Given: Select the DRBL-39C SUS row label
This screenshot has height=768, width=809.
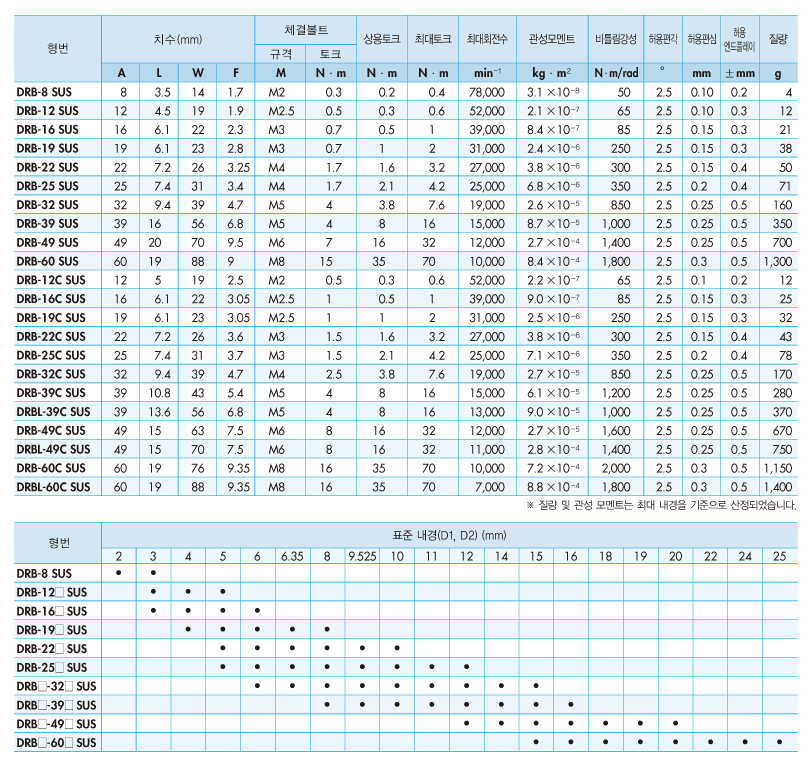Looking at the screenshot, I should [x=53, y=411].
